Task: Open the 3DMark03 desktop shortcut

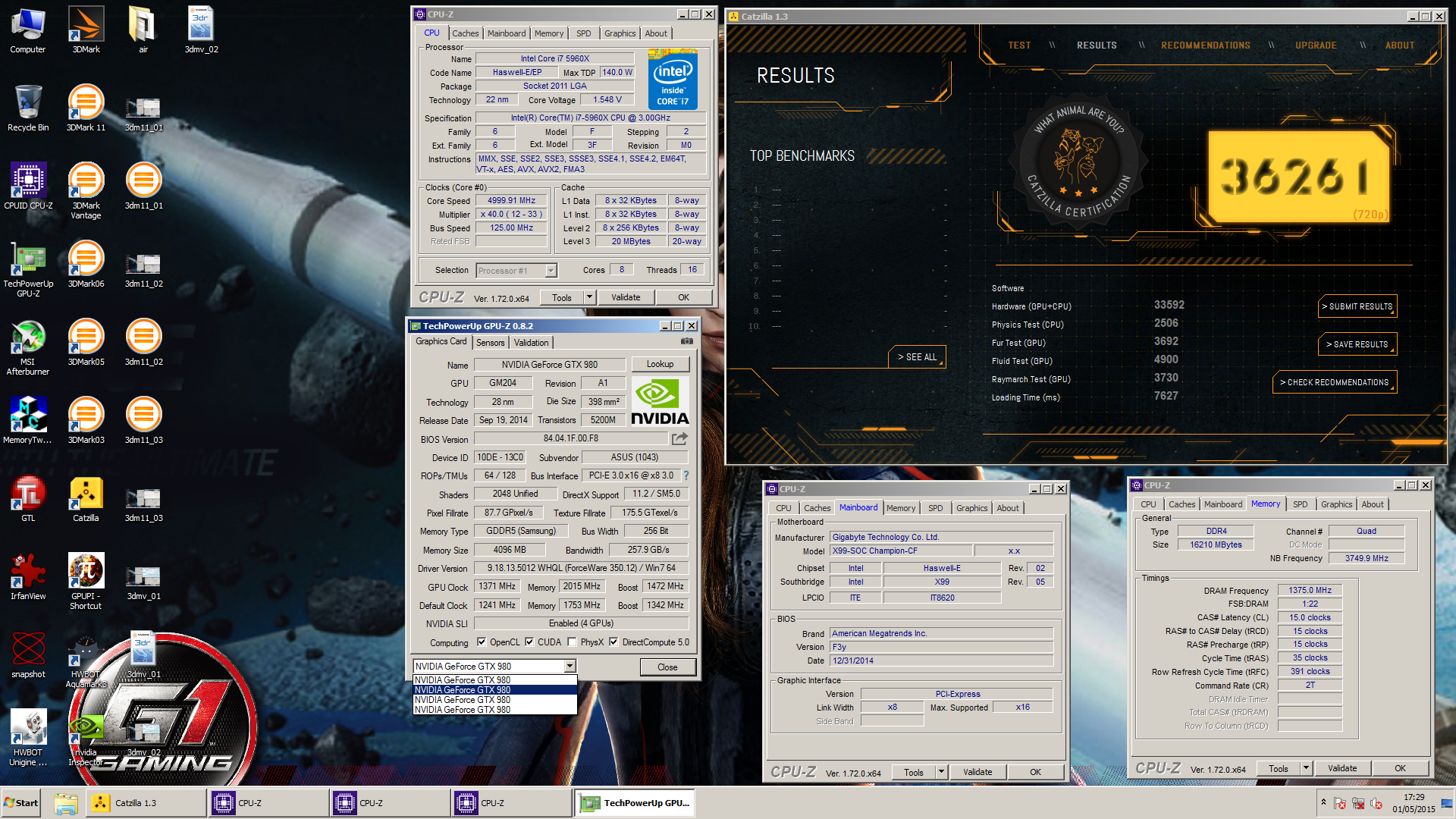Action: click(86, 420)
